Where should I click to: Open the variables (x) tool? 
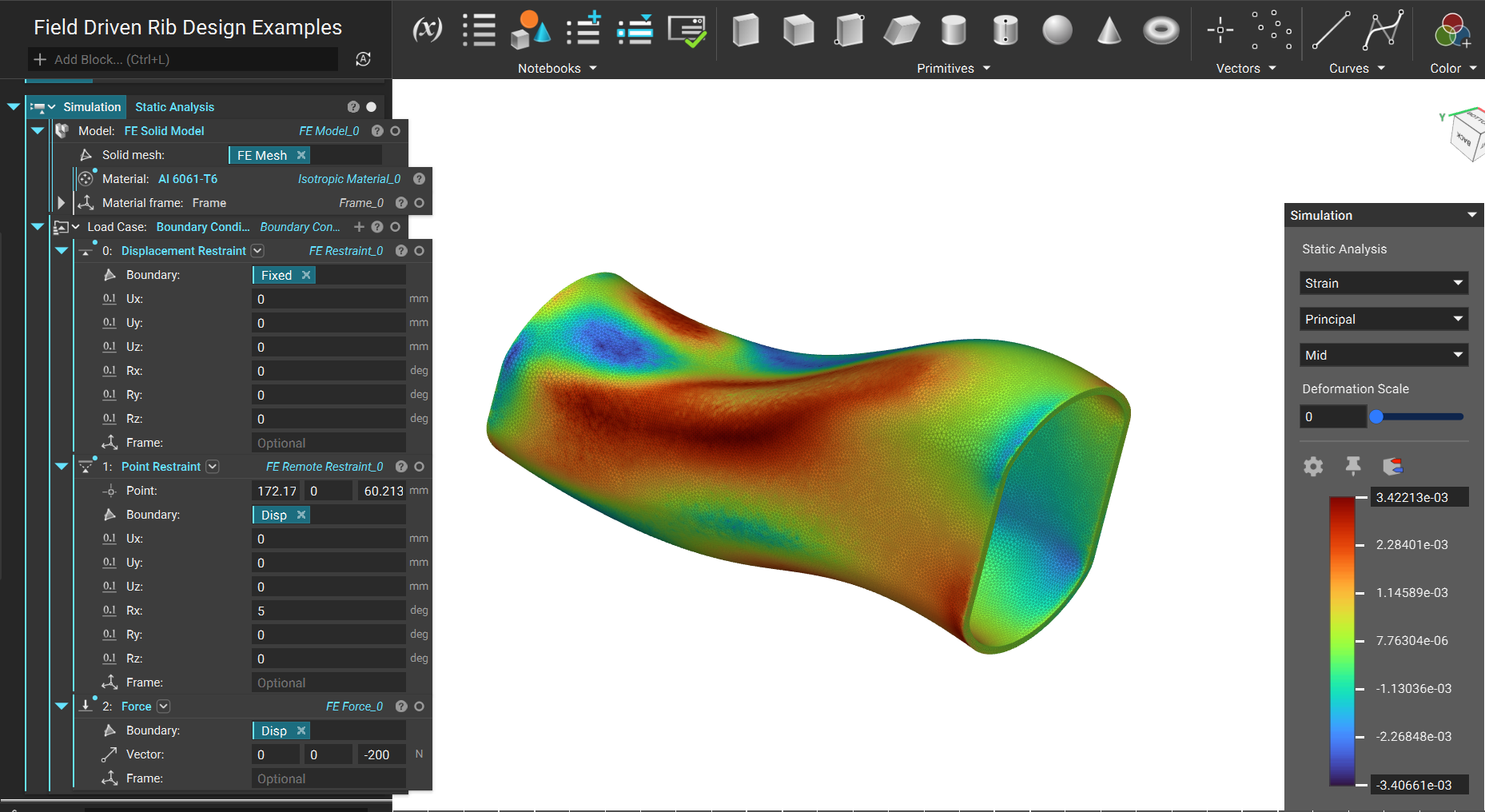pos(427,30)
